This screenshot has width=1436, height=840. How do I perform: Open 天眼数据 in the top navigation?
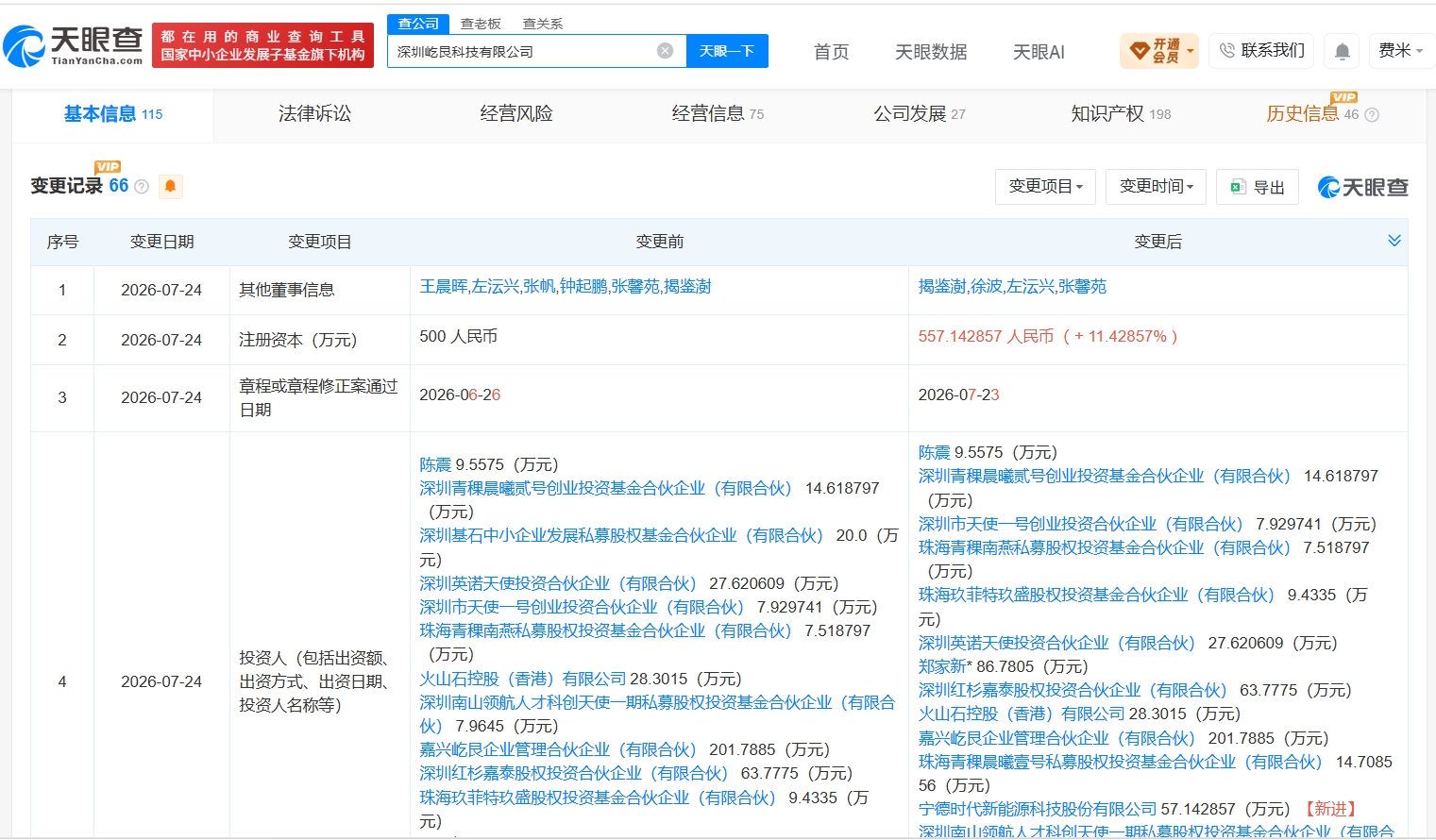[x=931, y=52]
